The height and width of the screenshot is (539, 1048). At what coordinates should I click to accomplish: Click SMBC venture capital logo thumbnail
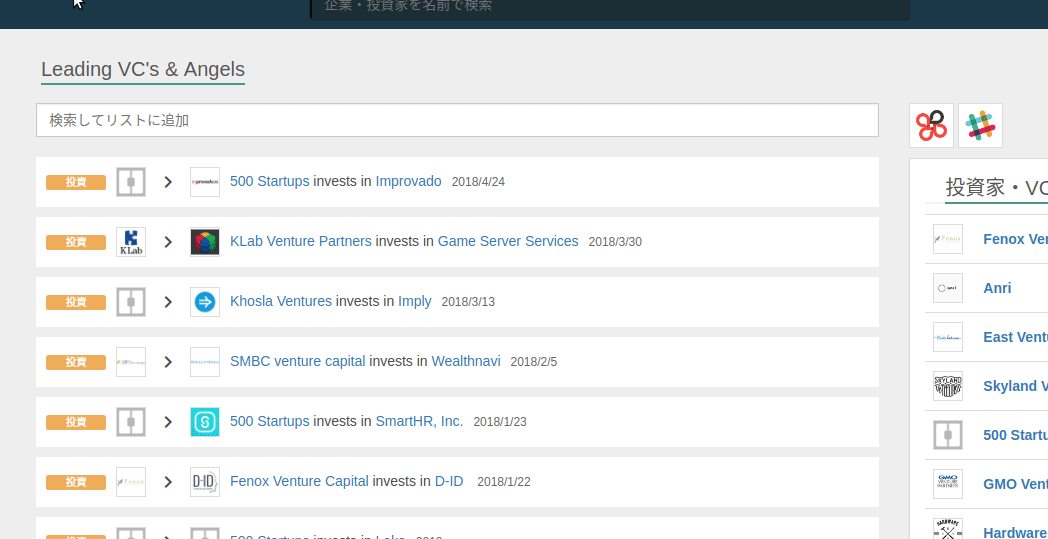coord(131,362)
